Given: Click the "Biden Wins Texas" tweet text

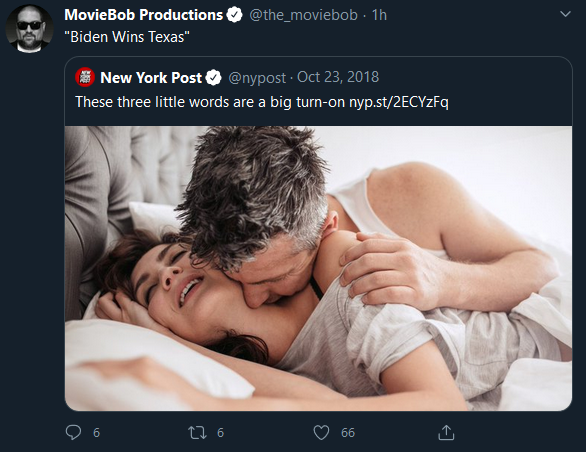Looking at the screenshot, I should click(127, 37).
